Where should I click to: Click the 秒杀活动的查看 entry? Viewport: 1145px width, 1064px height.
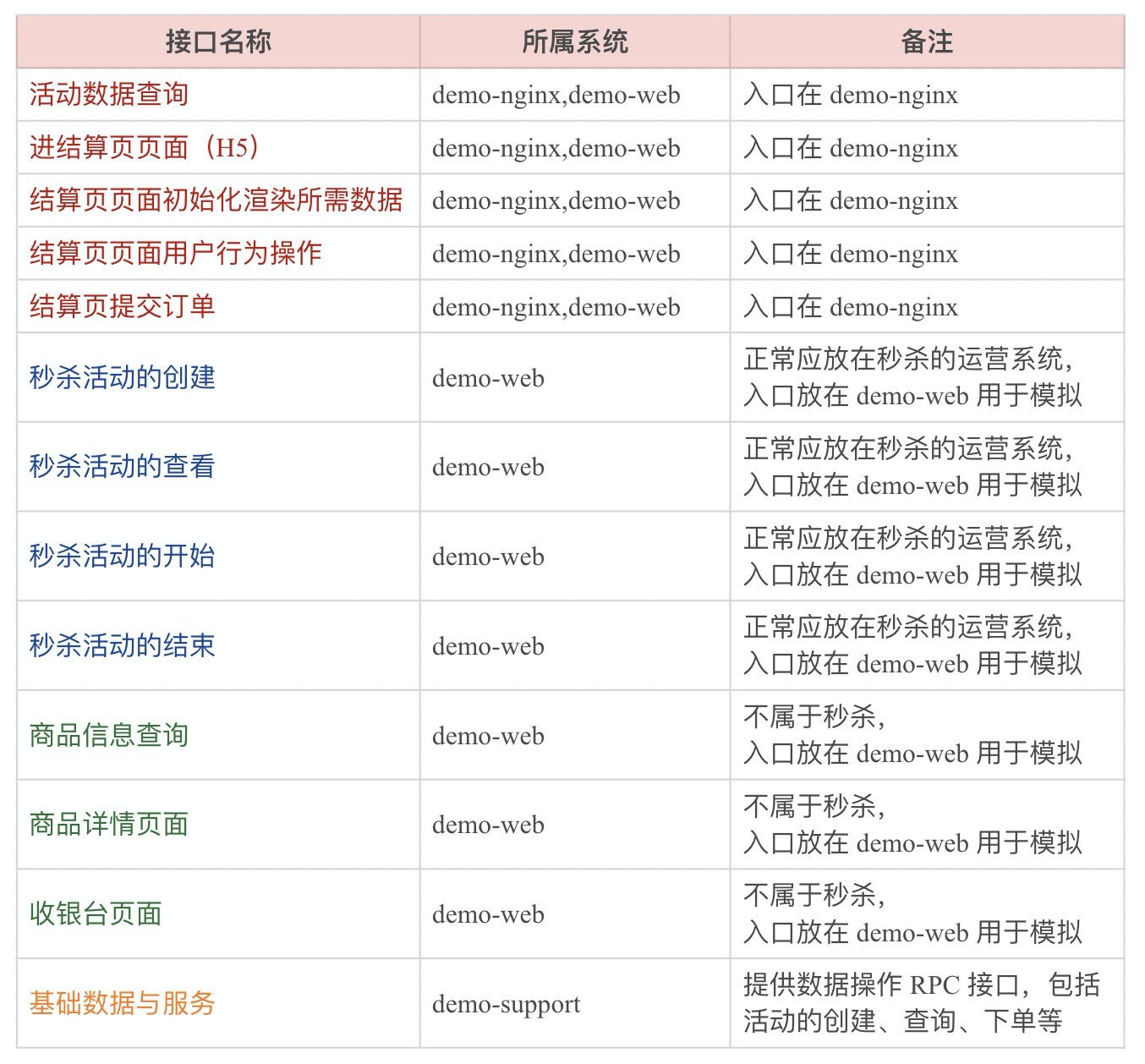tap(122, 466)
